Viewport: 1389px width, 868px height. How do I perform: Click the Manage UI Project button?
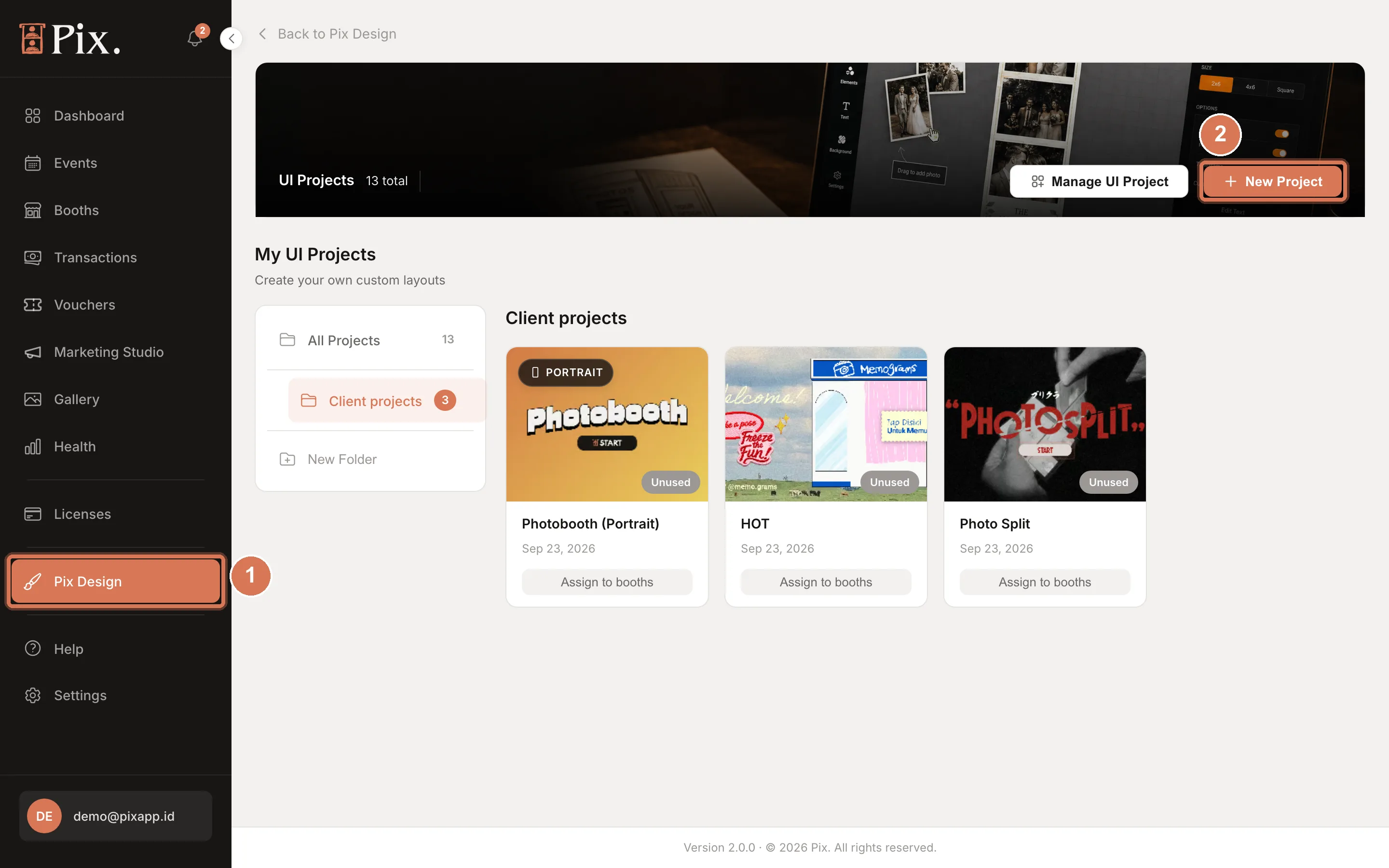pyautogui.click(x=1099, y=181)
